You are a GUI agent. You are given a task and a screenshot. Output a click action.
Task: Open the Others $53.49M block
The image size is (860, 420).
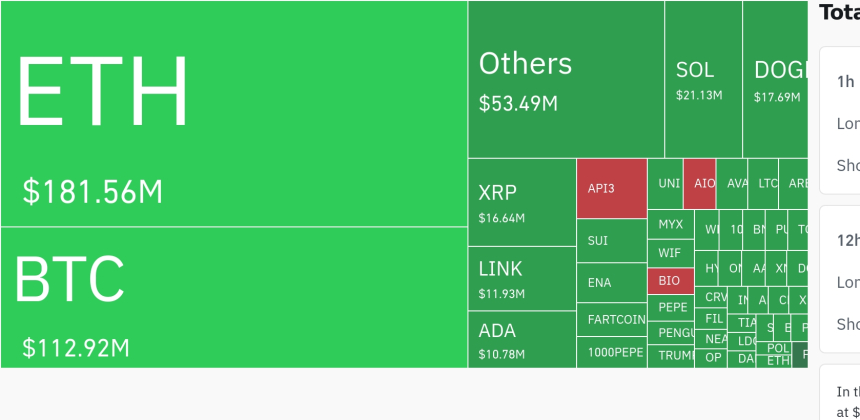565,80
